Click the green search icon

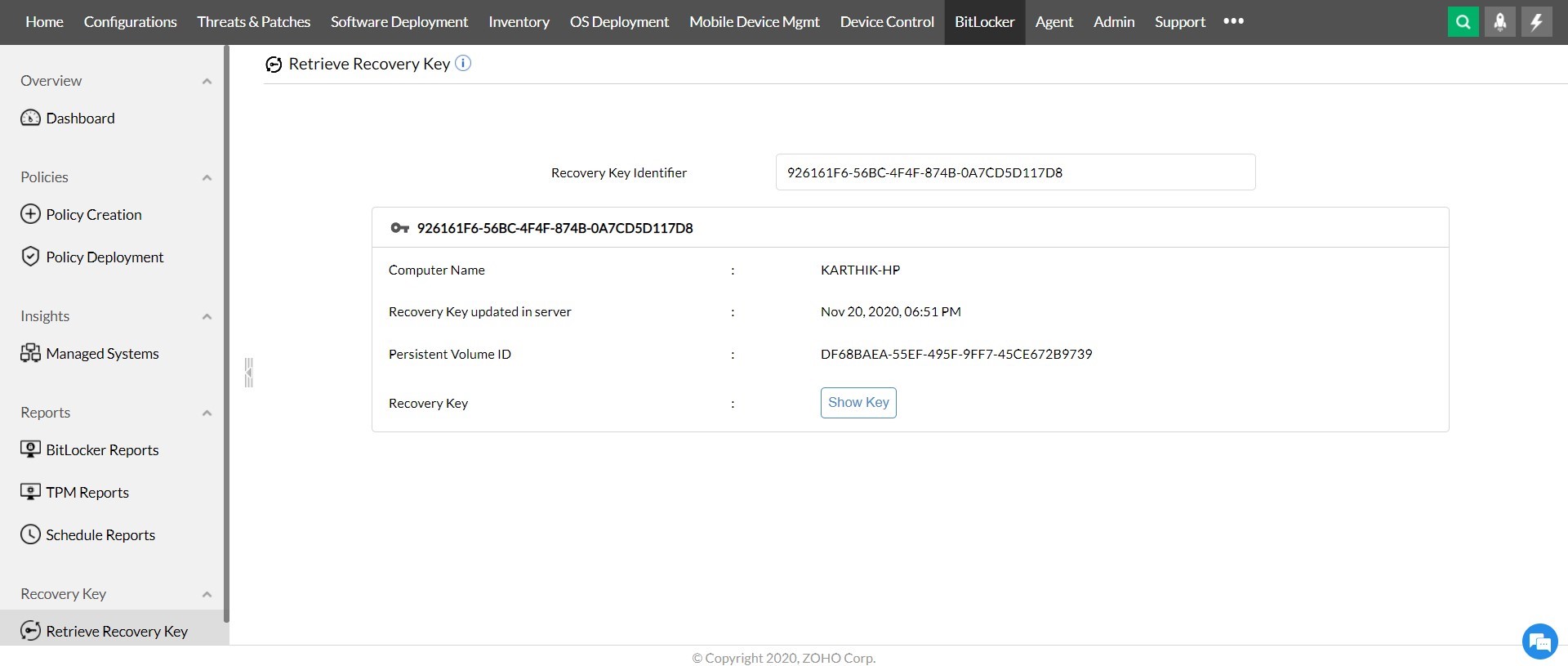click(x=1463, y=22)
